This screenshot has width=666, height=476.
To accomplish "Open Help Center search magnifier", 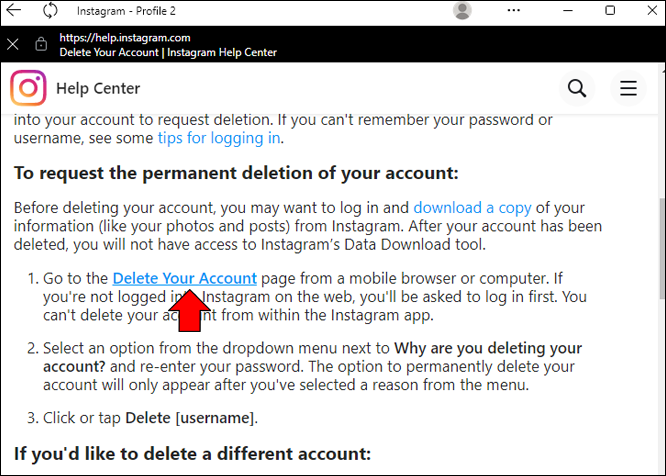I will (x=577, y=88).
